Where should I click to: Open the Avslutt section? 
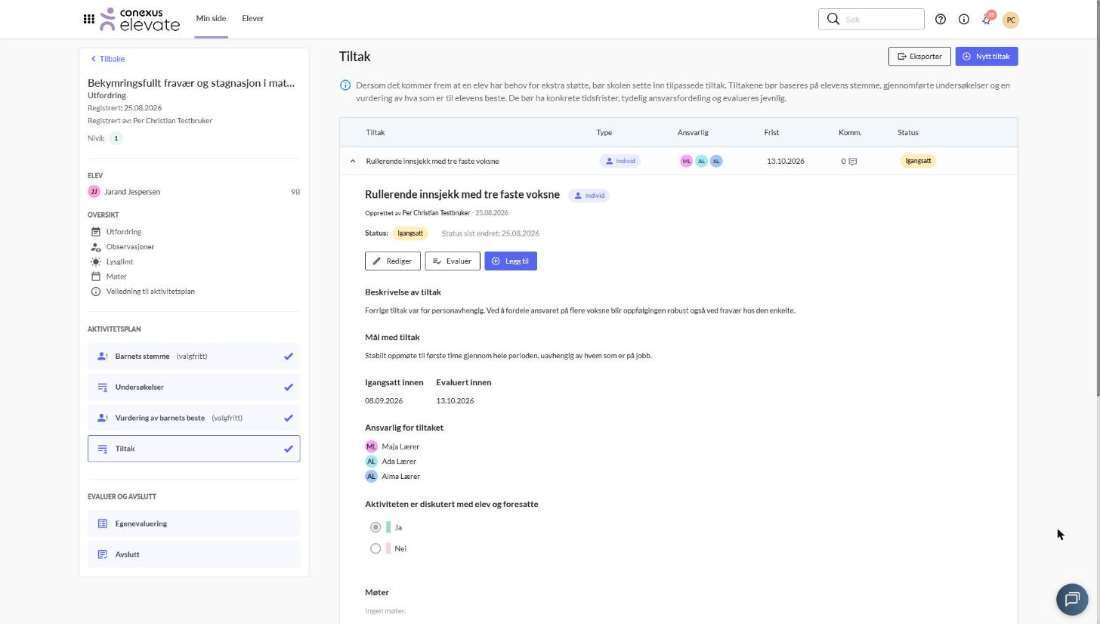click(x=194, y=555)
